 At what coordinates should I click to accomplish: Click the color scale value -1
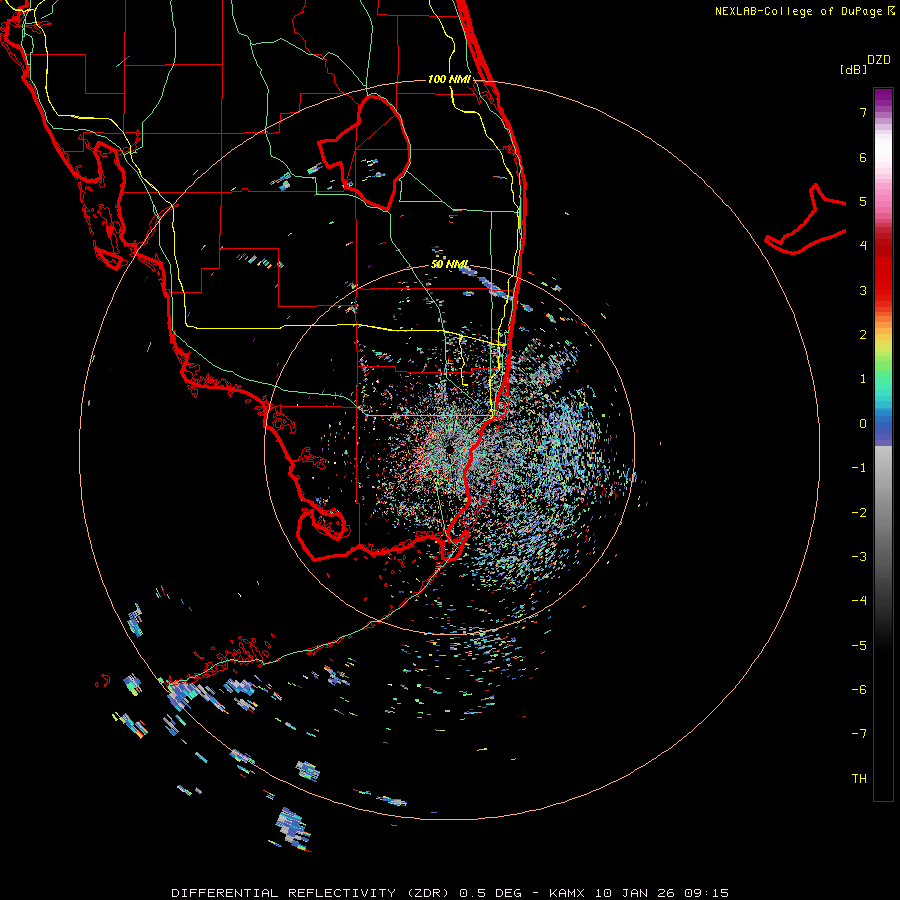click(859, 468)
